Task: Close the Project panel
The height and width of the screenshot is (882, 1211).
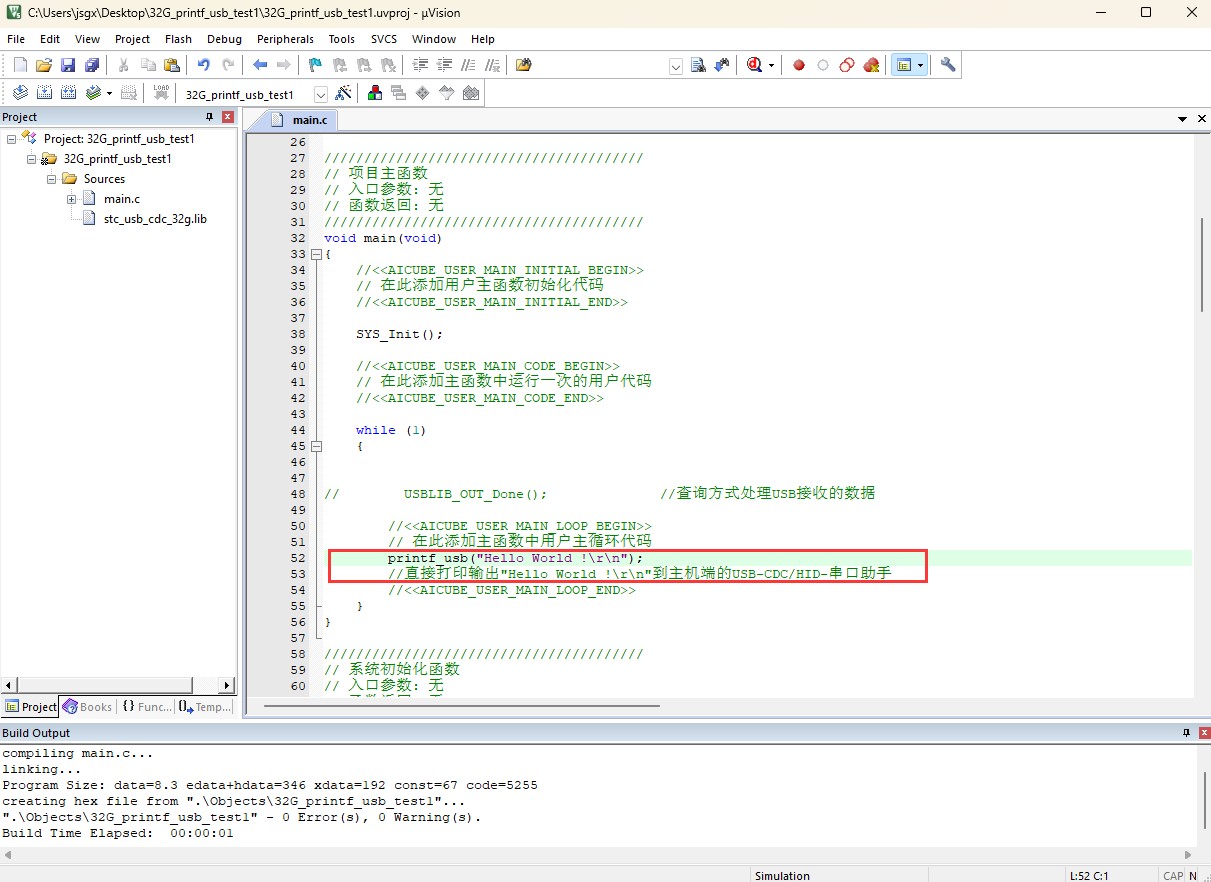Action: coord(227,117)
